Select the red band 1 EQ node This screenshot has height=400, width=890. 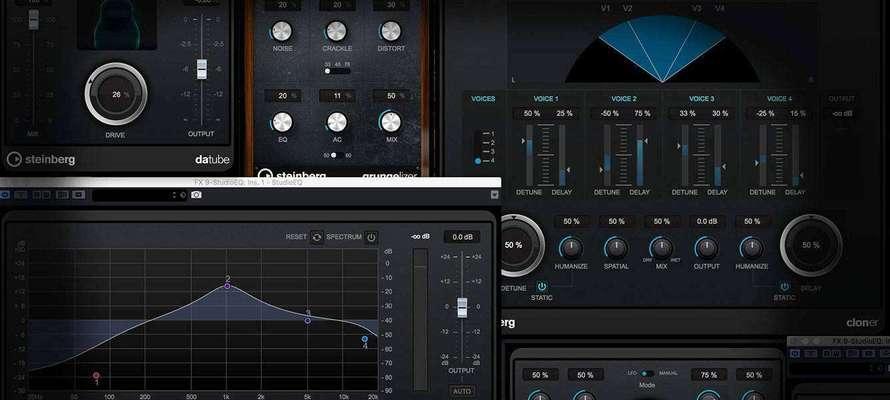click(96, 376)
